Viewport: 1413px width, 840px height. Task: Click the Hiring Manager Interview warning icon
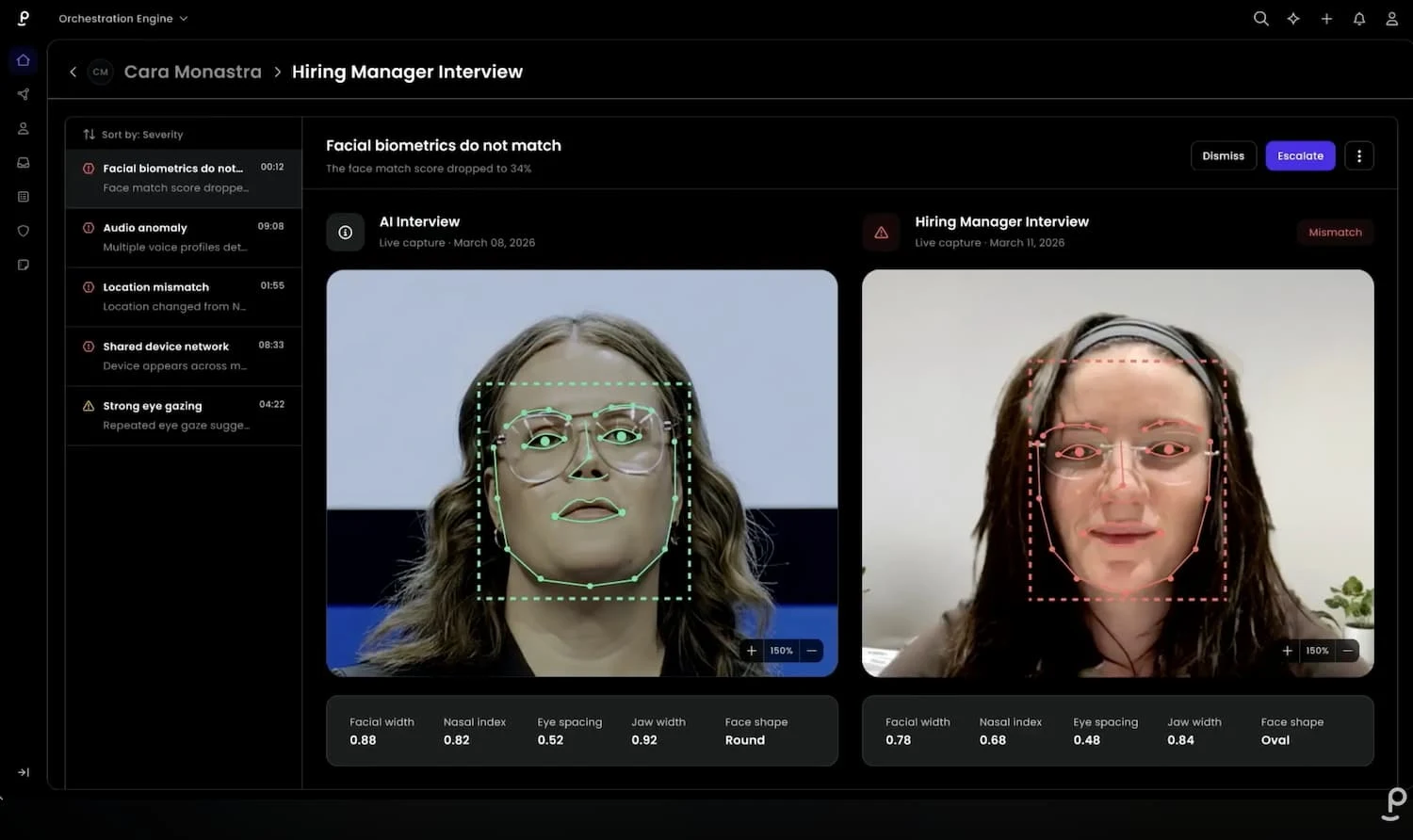pos(882,233)
